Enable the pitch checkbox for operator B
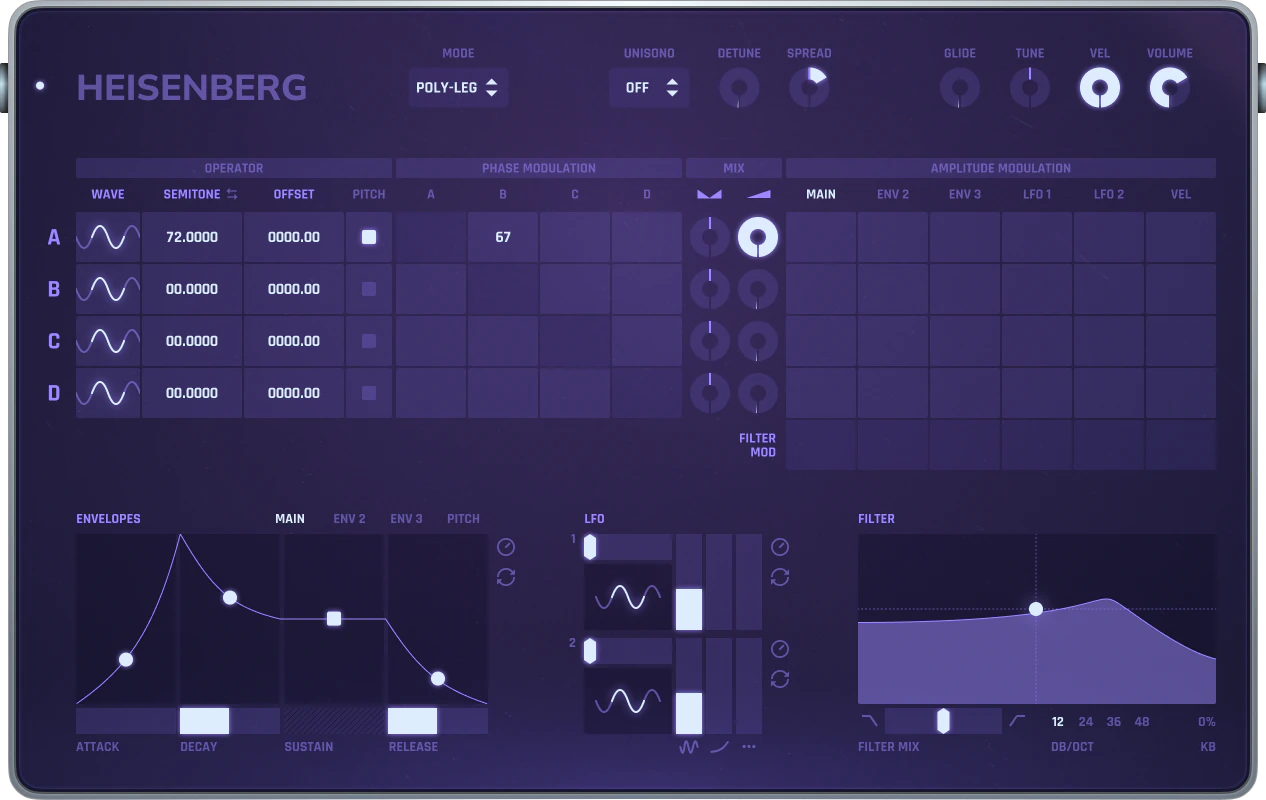Screen dimensions: 1266x800 coord(369,289)
